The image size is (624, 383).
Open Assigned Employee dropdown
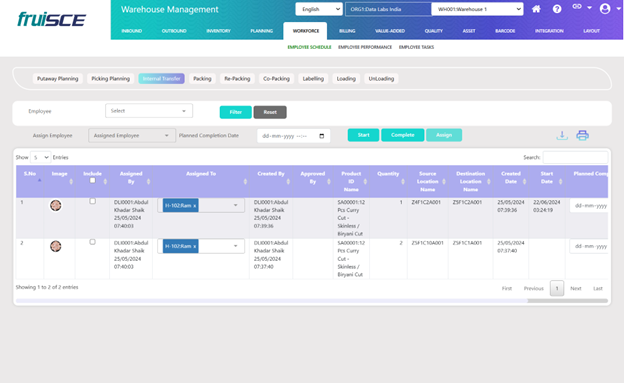132,135
